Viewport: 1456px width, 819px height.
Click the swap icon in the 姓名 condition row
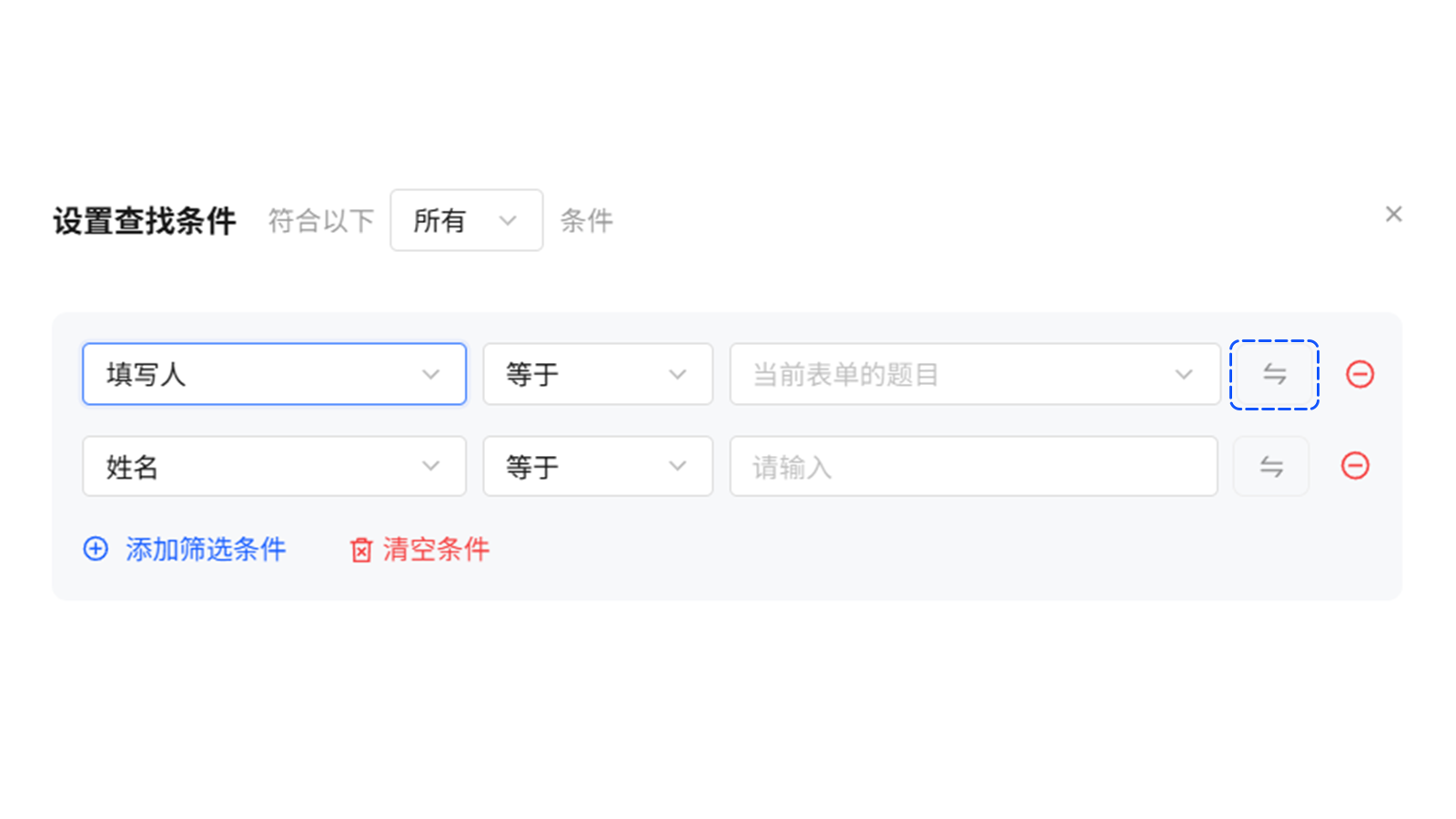tap(1271, 466)
